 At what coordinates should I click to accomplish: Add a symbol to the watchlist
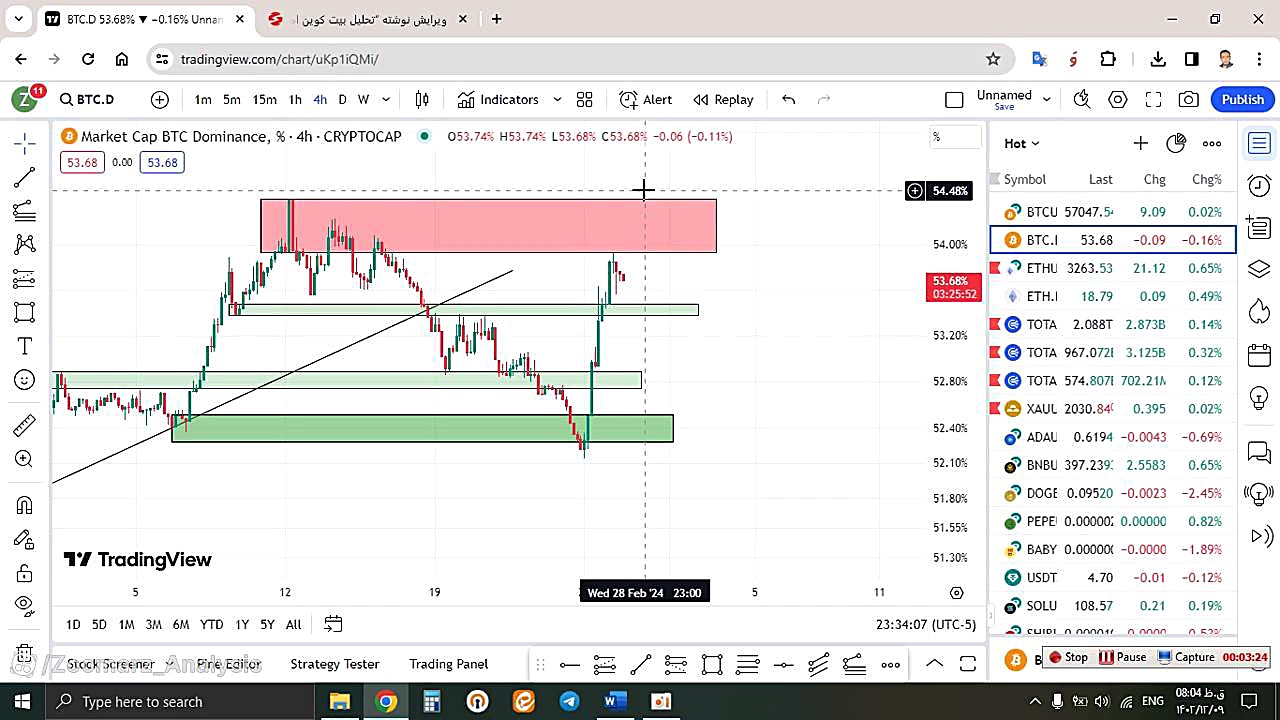coord(1140,143)
